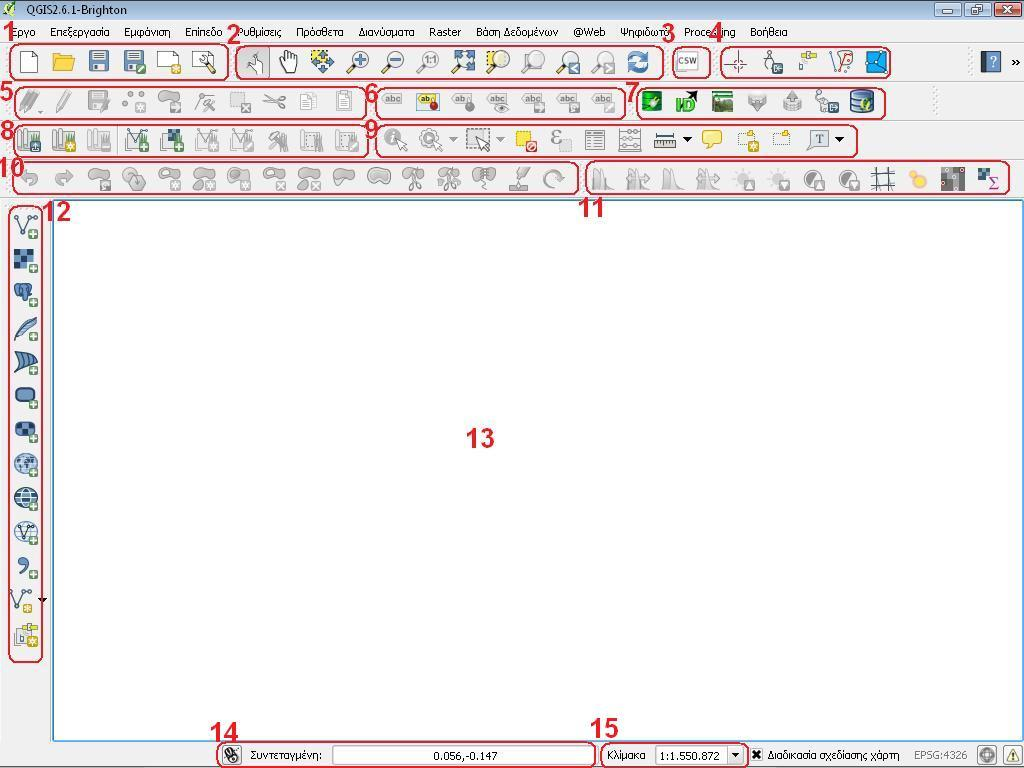Open the composer manager wrench icon
This screenshot has height=768, width=1024.
pyautogui.click(x=204, y=62)
